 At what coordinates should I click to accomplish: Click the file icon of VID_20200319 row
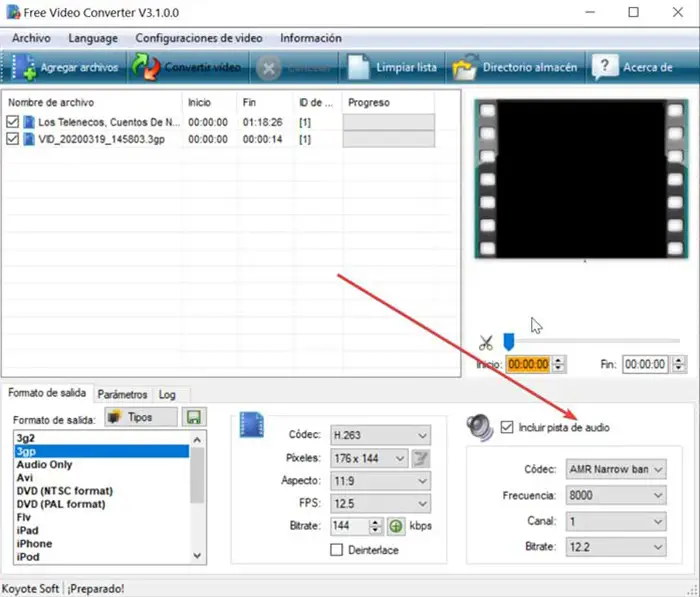pos(29,139)
